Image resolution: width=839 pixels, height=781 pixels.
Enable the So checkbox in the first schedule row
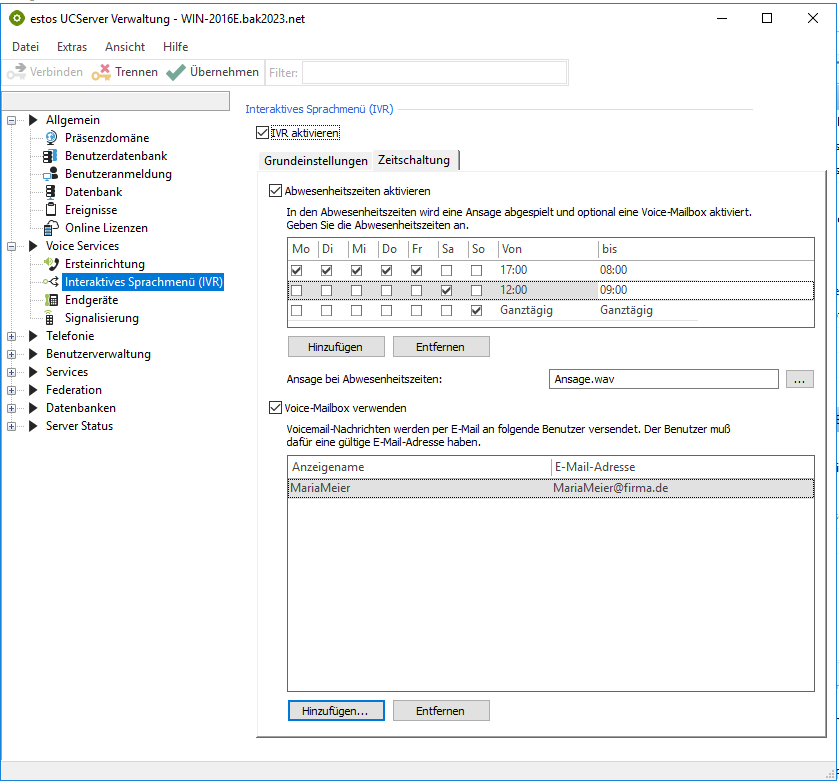(x=477, y=270)
